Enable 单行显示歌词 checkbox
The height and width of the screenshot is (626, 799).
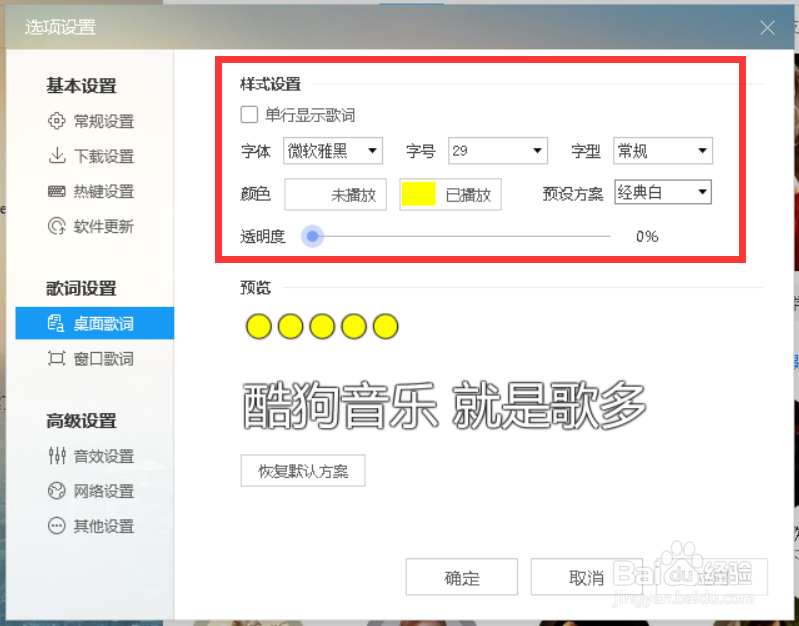click(x=249, y=115)
